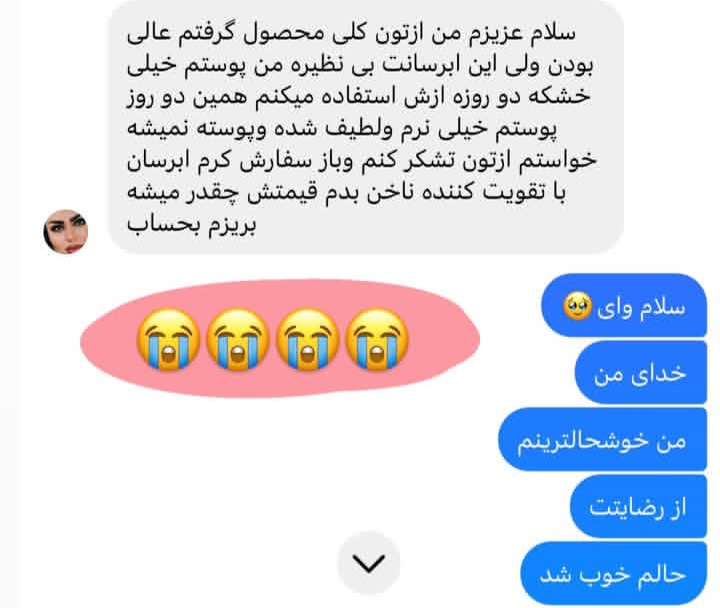
Task: Select the 'حالم خوب شد' message bubble
Action: (x=613, y=574)
